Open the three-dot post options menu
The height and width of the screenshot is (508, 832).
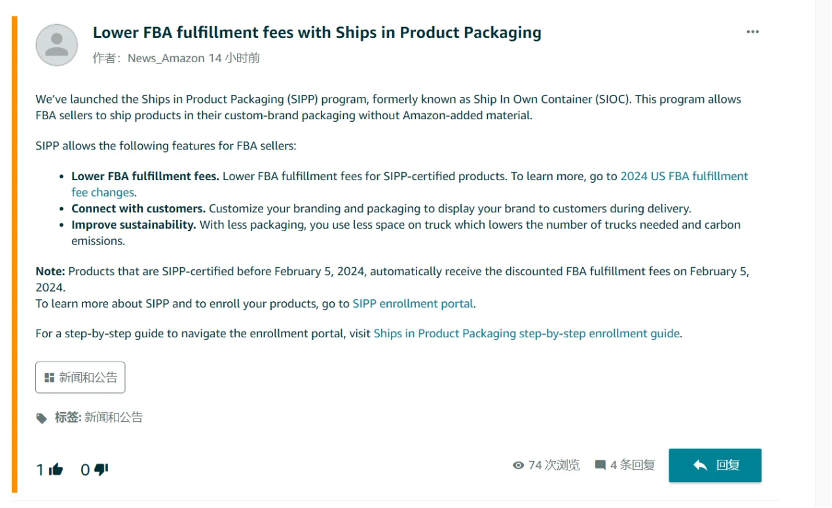(752, 32)
